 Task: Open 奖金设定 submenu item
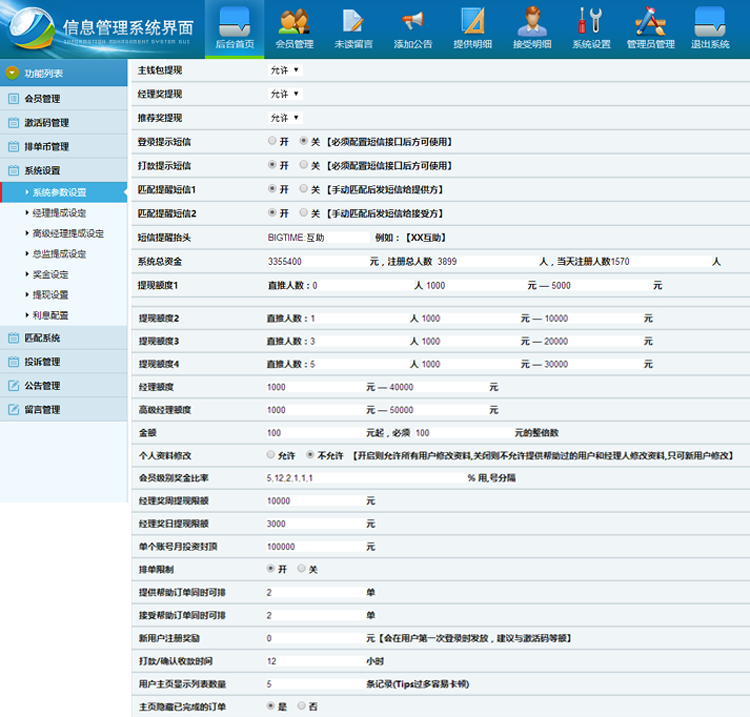[x=50, y=275]
